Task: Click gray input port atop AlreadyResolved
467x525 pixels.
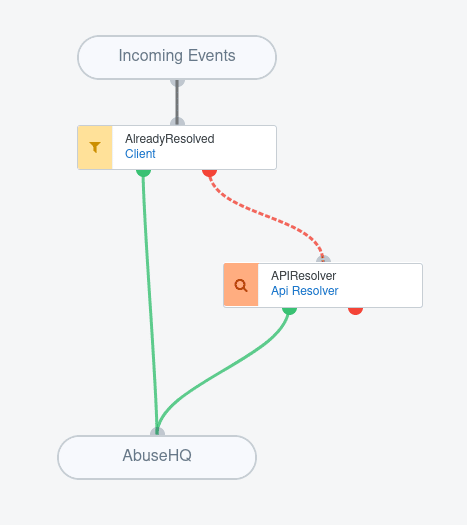Action: [x=177, y=122]
